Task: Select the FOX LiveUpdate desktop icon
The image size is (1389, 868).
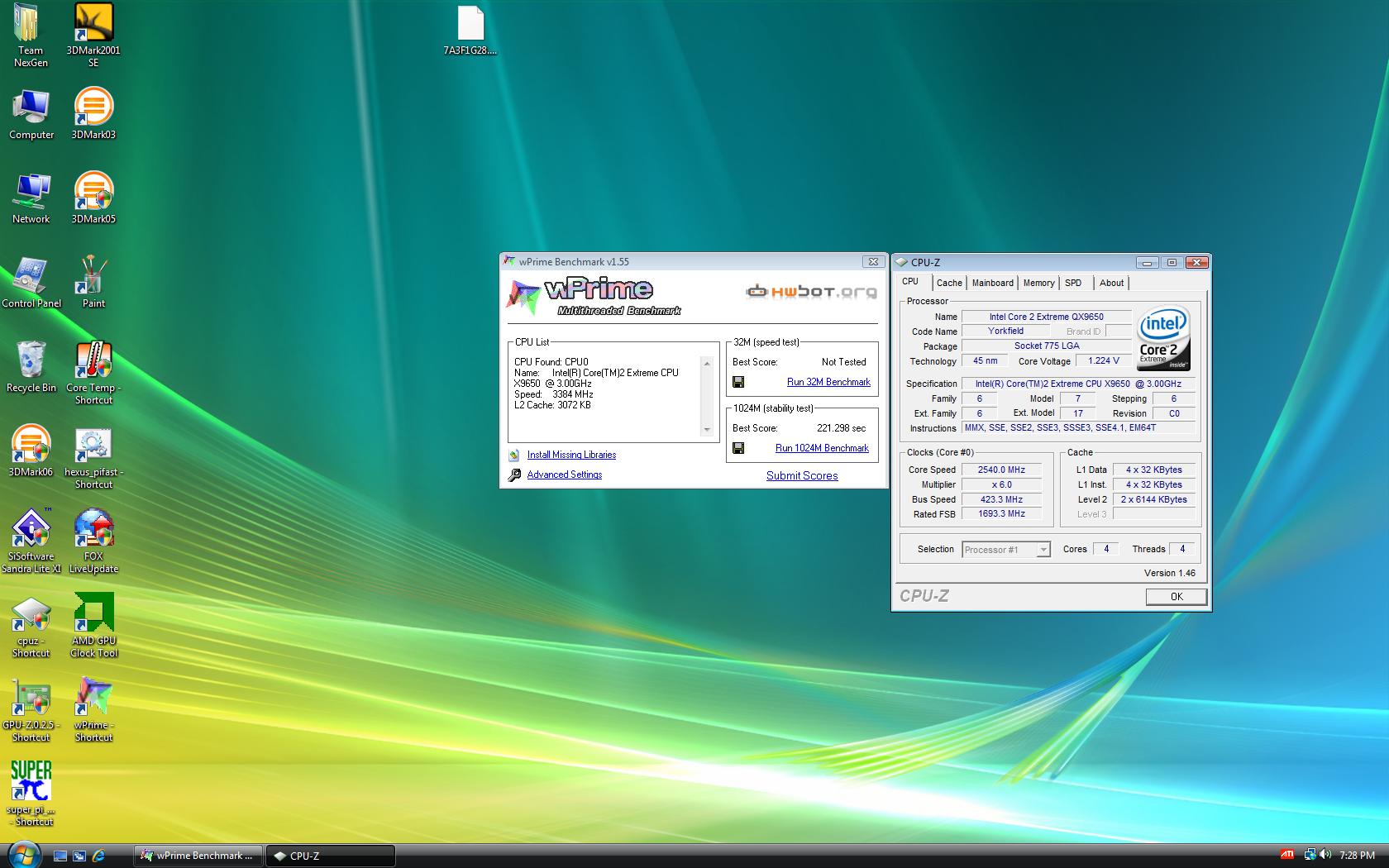Action: coord(93,542)
